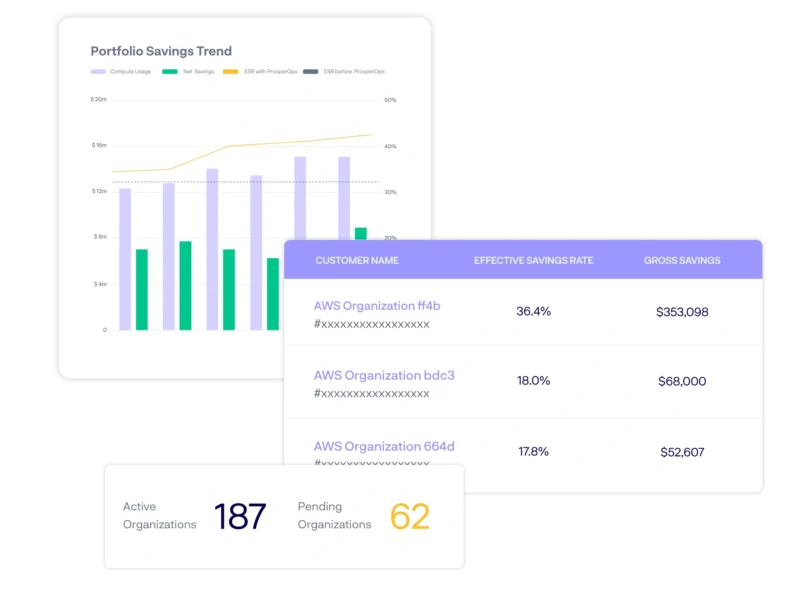Click the masked account ID under ff4b
Viewport: 810px width, 598px height.
point(371,324)
